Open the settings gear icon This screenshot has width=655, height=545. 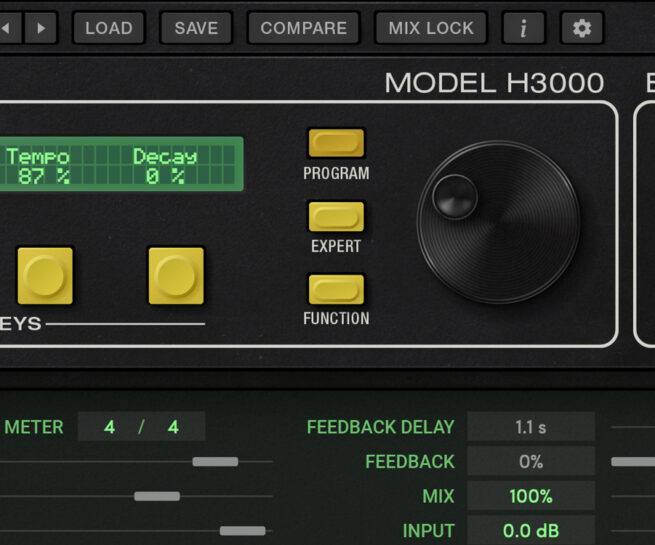coord(582,28)
